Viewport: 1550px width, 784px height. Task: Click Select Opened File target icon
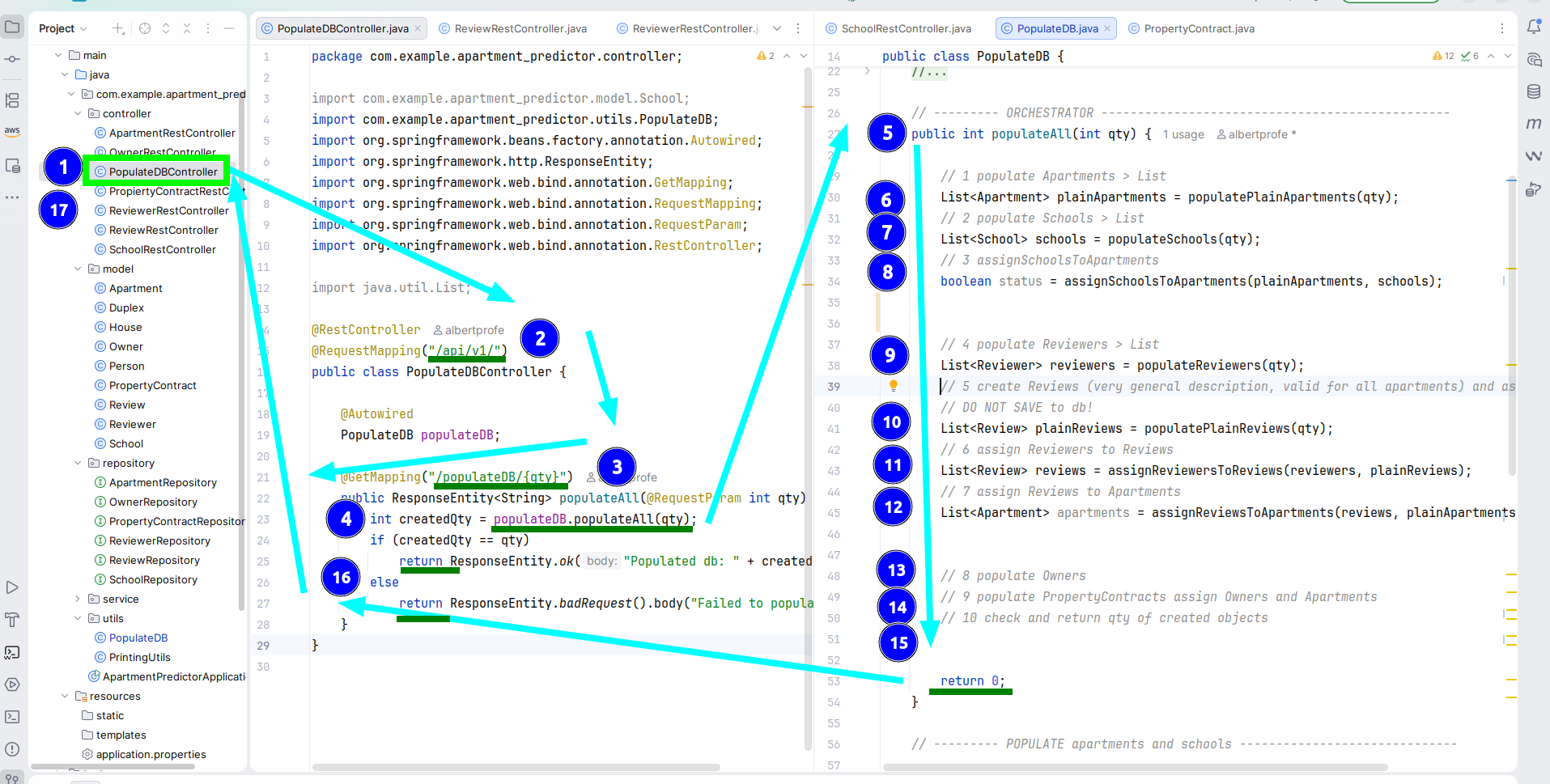click(x=145, y=28)
